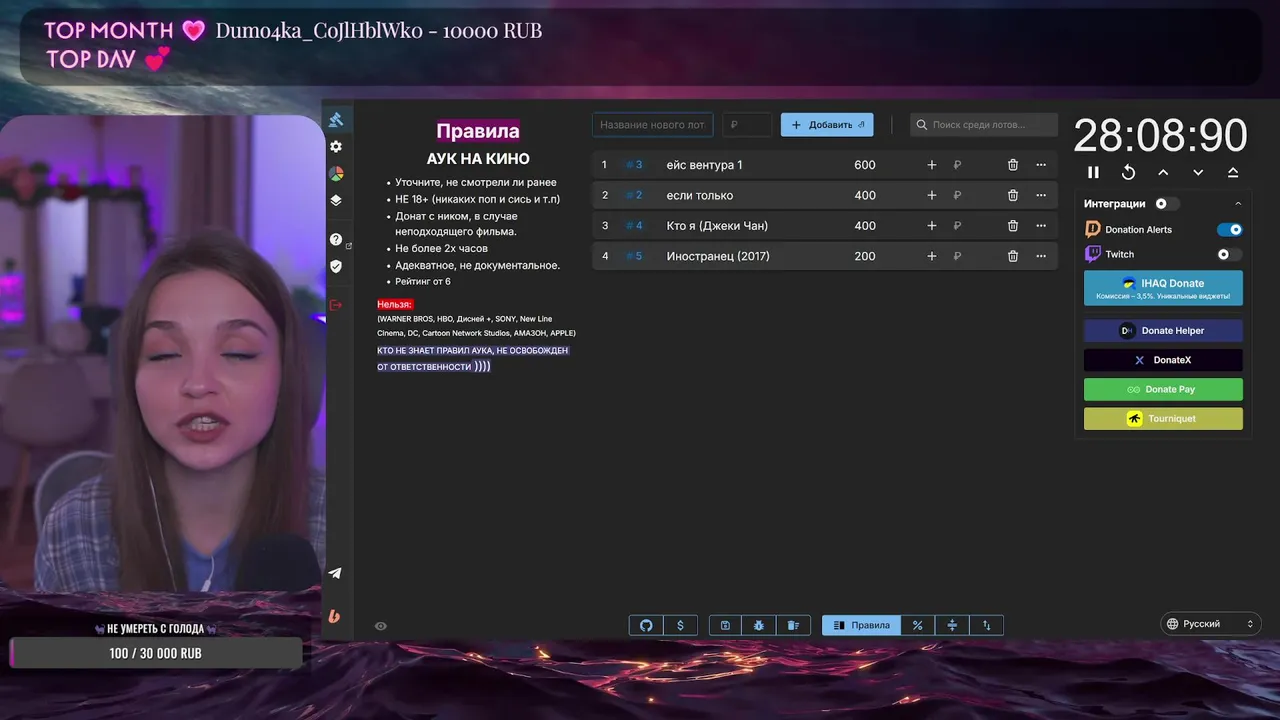Screen dimensions: 1280x720
Task: Add amount to 'если только' with plus
Action: [932, 195]
